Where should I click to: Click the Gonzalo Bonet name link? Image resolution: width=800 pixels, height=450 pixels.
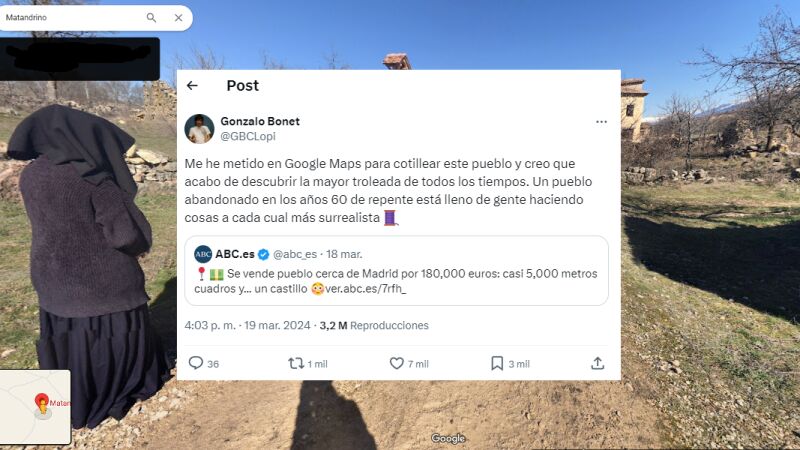[260, 121]
